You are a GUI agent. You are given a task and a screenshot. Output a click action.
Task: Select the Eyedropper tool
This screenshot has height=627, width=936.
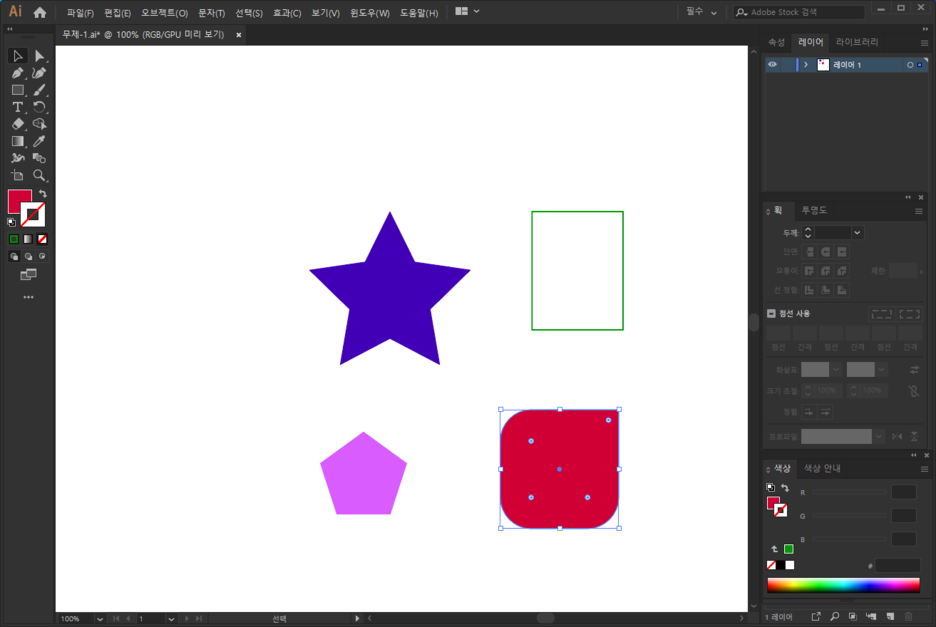[39, 142]
